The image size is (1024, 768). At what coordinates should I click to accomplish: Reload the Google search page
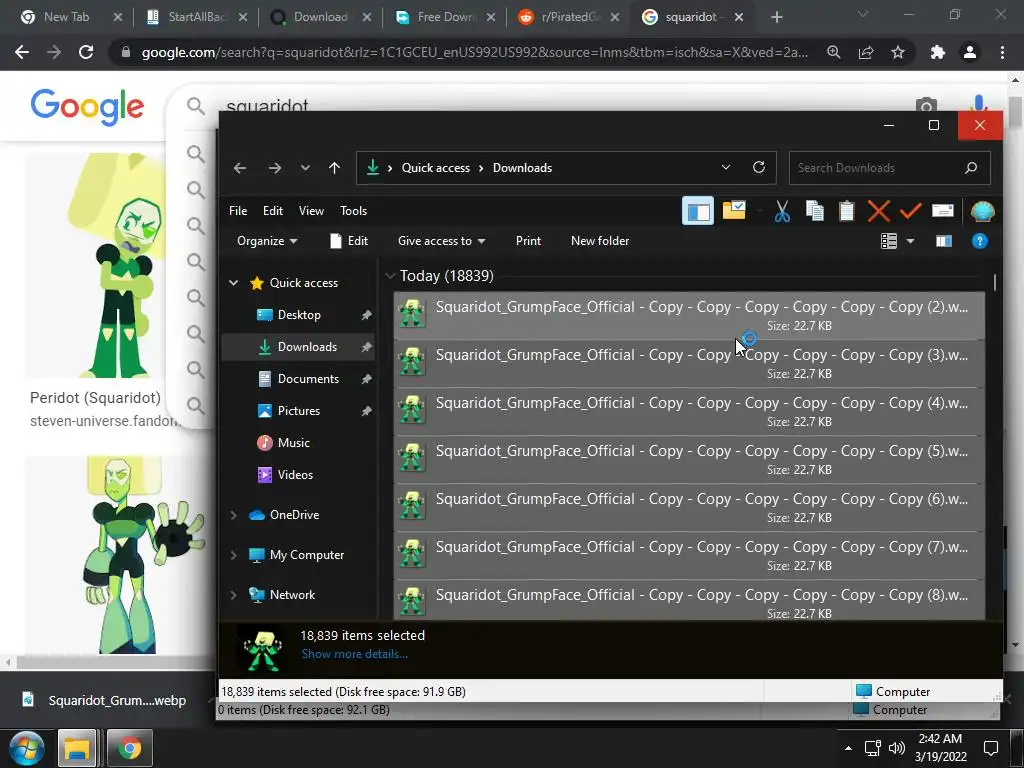pos(86,52)
